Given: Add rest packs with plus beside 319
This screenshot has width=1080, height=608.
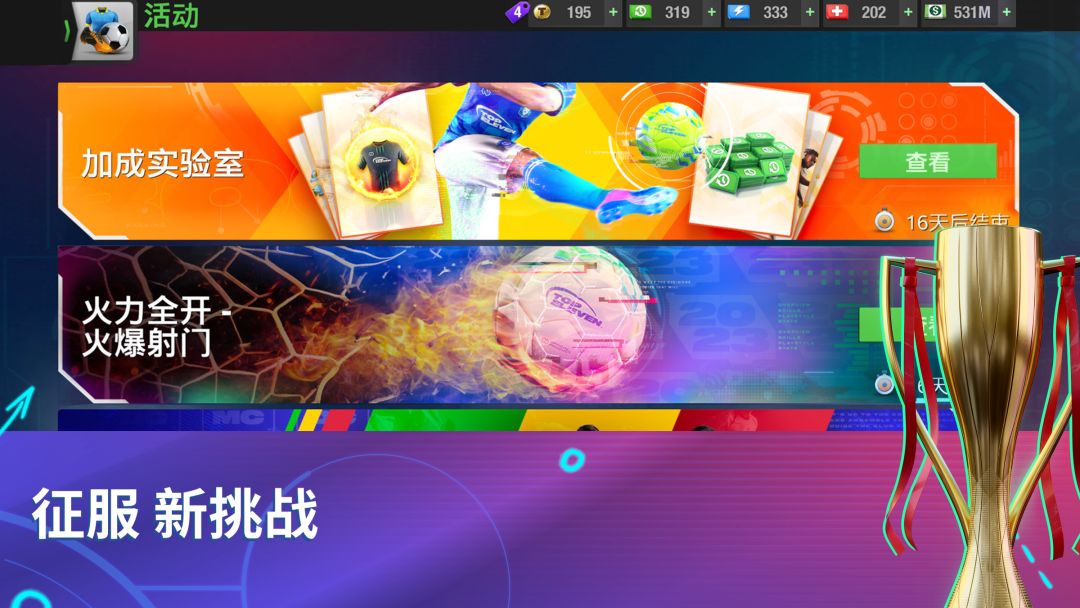Looking at the screenshot, I should click(712, 12).
